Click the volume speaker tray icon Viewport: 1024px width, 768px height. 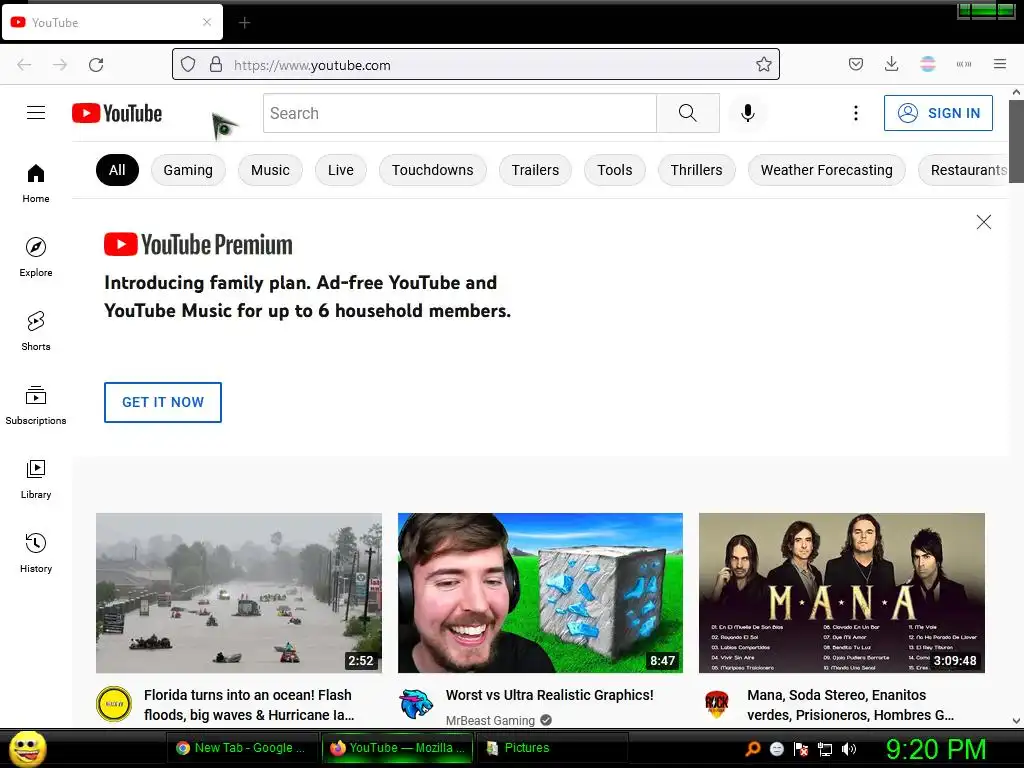(x=849, y=749)
